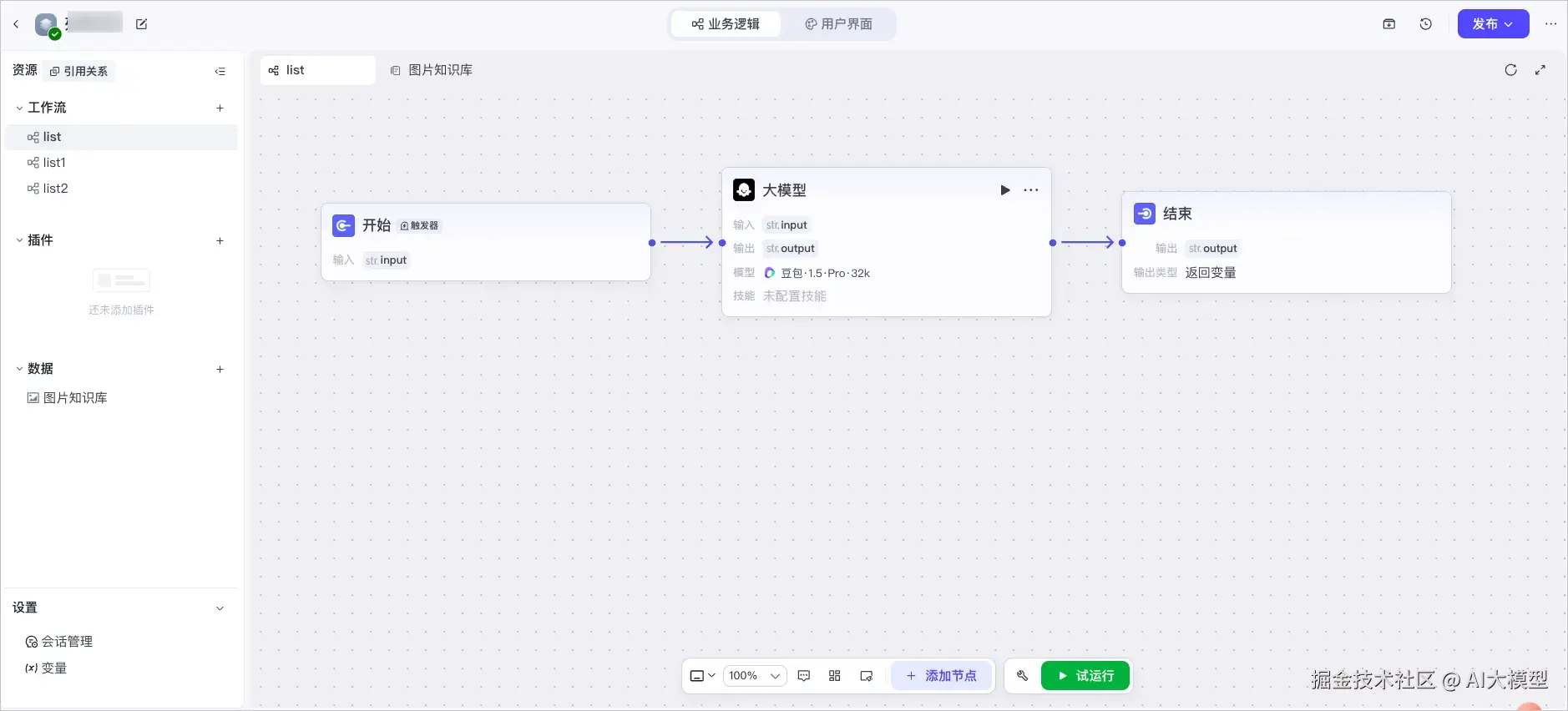The image size is (1568, 711).
Task: Run the 大模型 node with play button
Action: pyautogui.click(x=1005, y=190)
